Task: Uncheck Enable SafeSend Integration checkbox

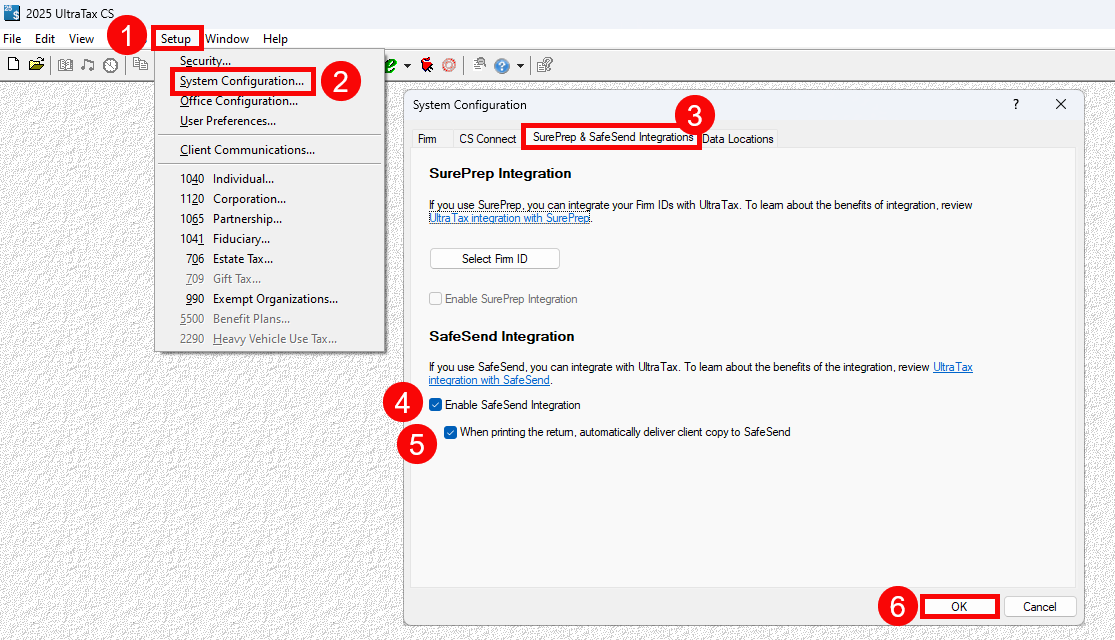Action: point(436,405)
